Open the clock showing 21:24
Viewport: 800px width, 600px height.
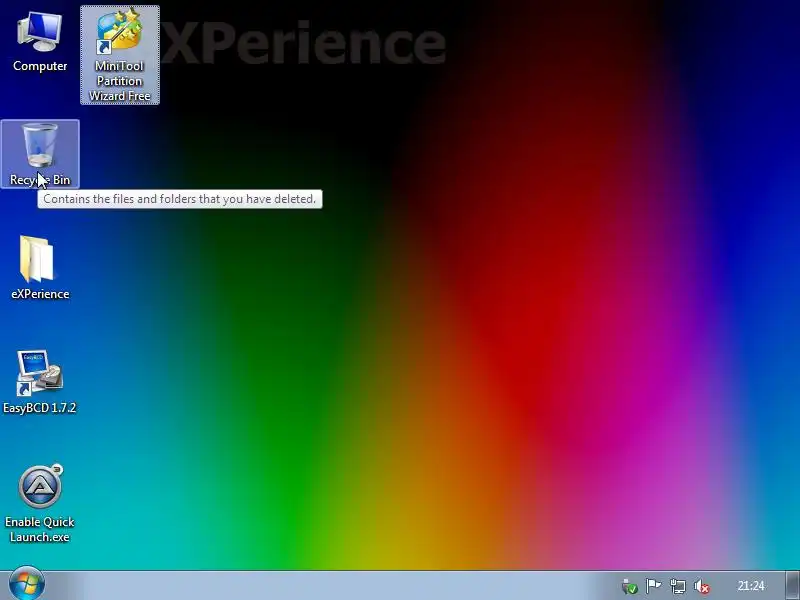(751, 586)
